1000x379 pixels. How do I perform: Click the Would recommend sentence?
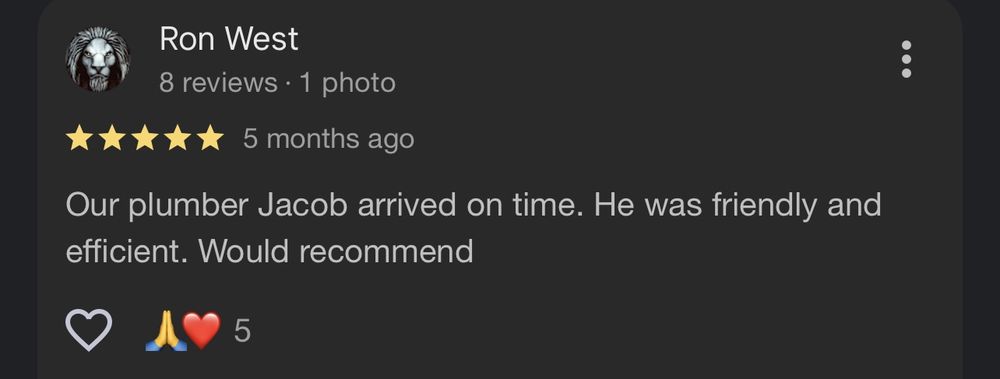point(335,251)
